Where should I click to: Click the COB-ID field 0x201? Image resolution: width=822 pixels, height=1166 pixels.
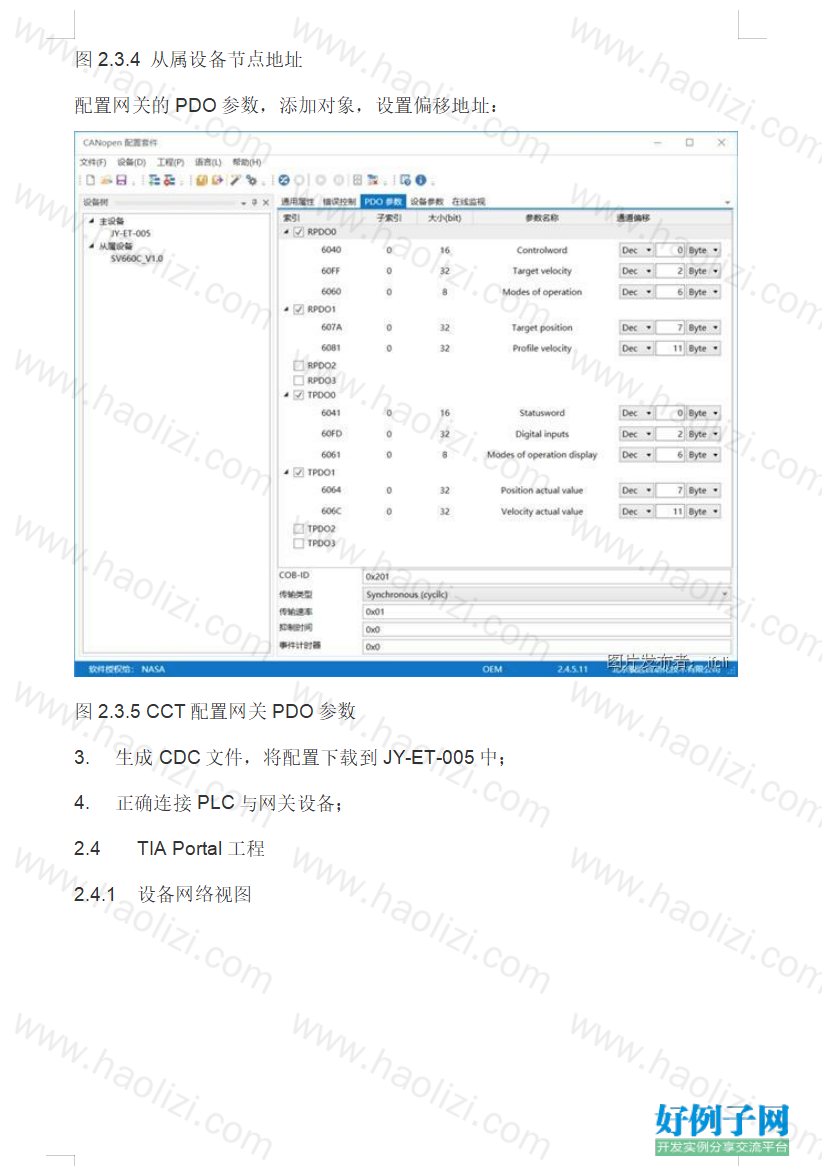(547, 576)
